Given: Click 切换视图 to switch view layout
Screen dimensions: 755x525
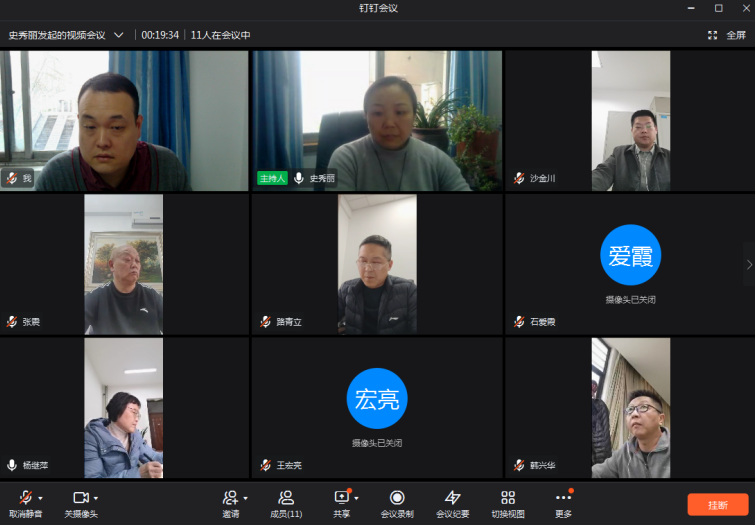Looking at the screenshot, I should pyautogui.click(x=508, y=498).
